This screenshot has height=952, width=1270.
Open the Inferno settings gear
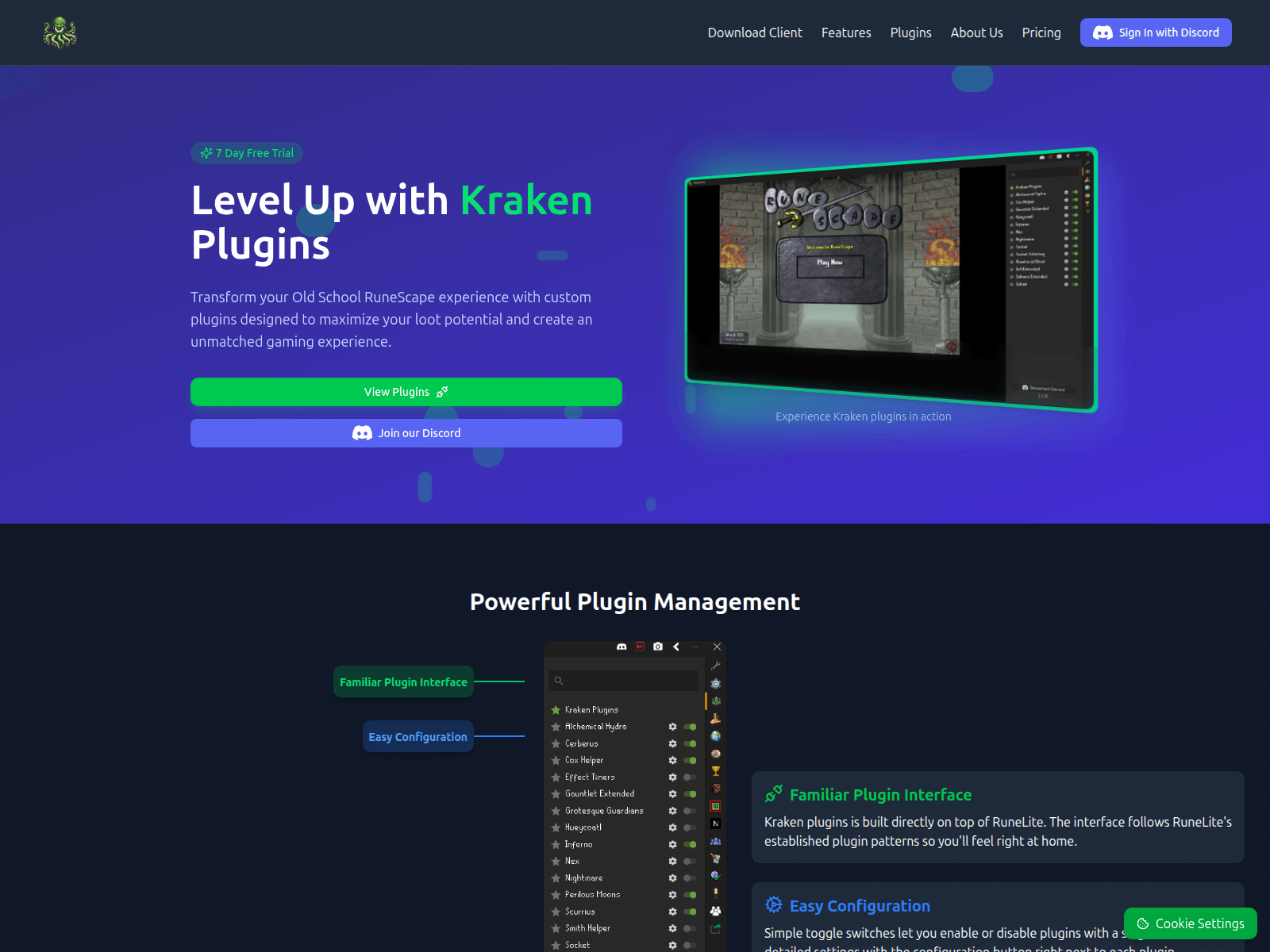click(673, 844)
